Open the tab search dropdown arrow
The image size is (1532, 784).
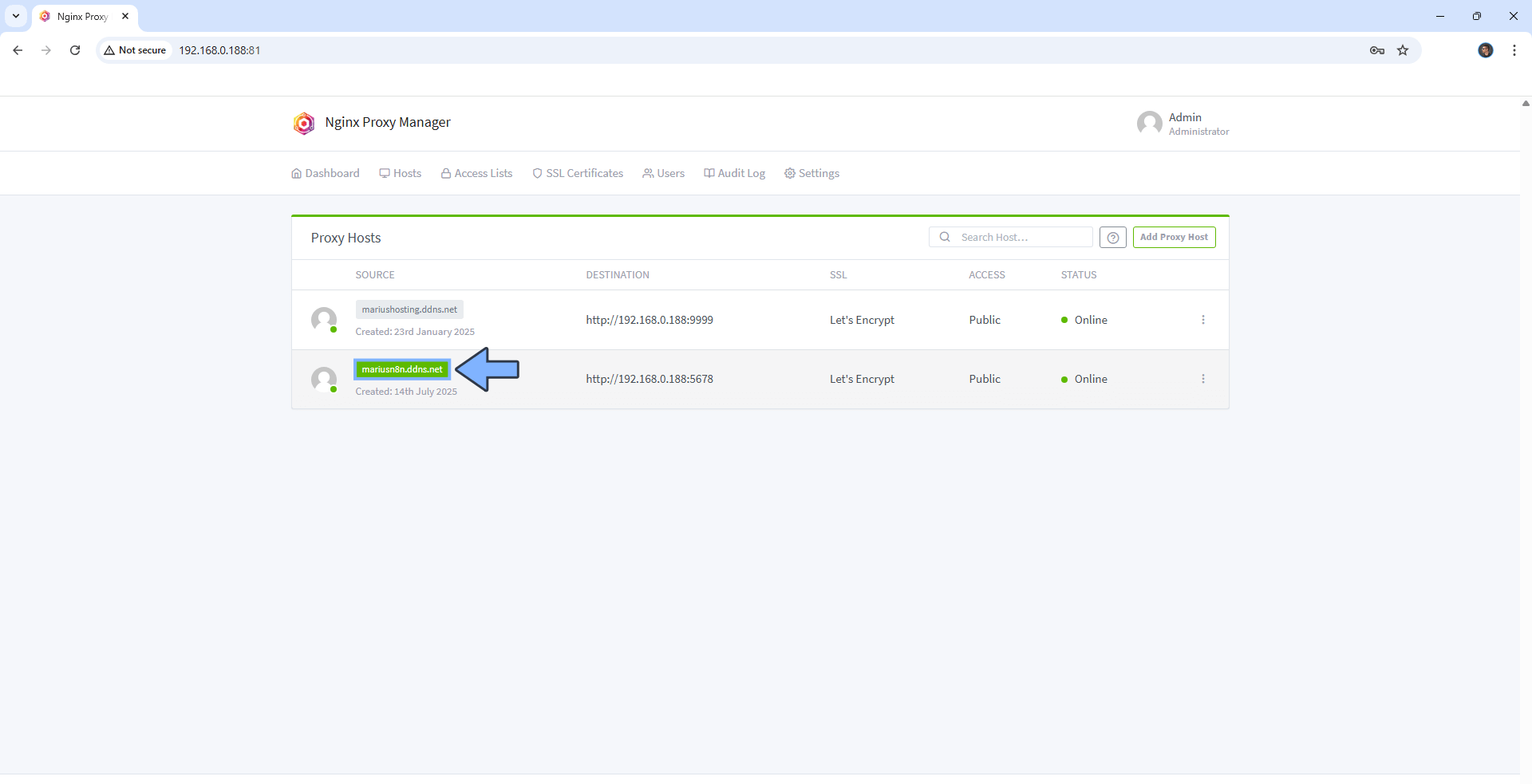[x=16, y=16]
